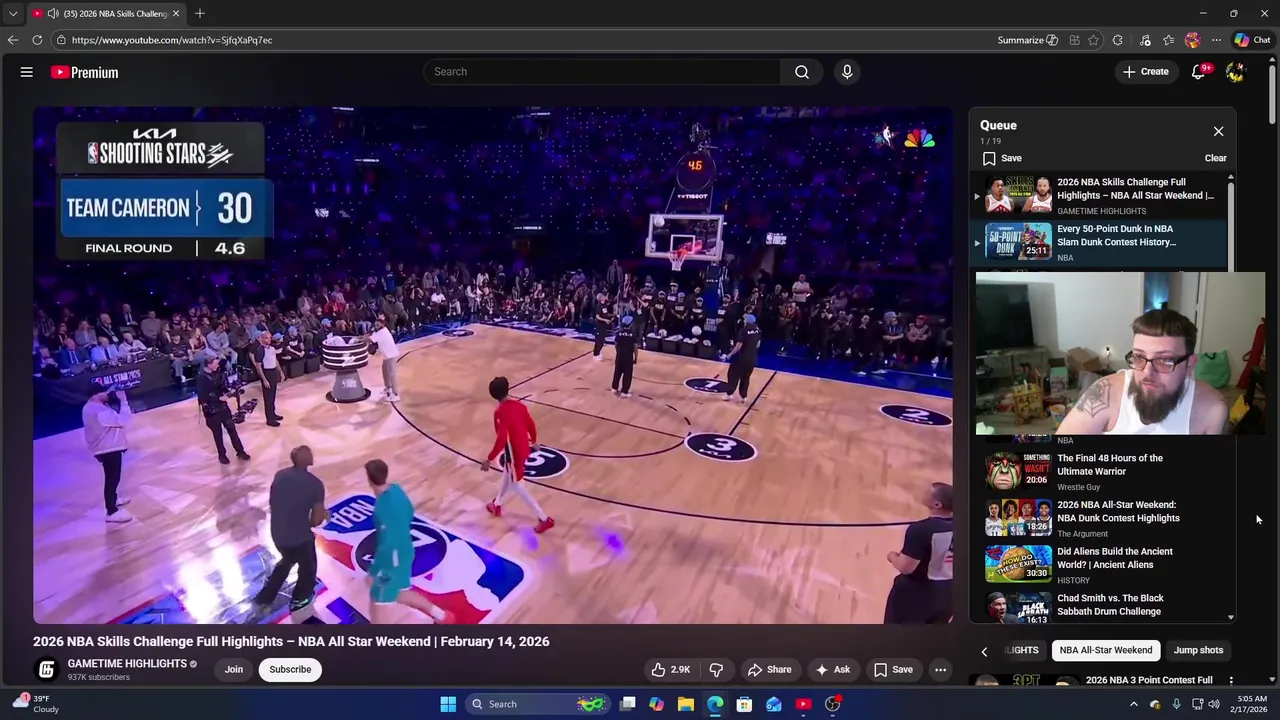Image resolution: width=1280 pixels, height=720 pixels.
Task: Open NBA Dunk Contest Highlights queue video
Action: pos(1100,518)
